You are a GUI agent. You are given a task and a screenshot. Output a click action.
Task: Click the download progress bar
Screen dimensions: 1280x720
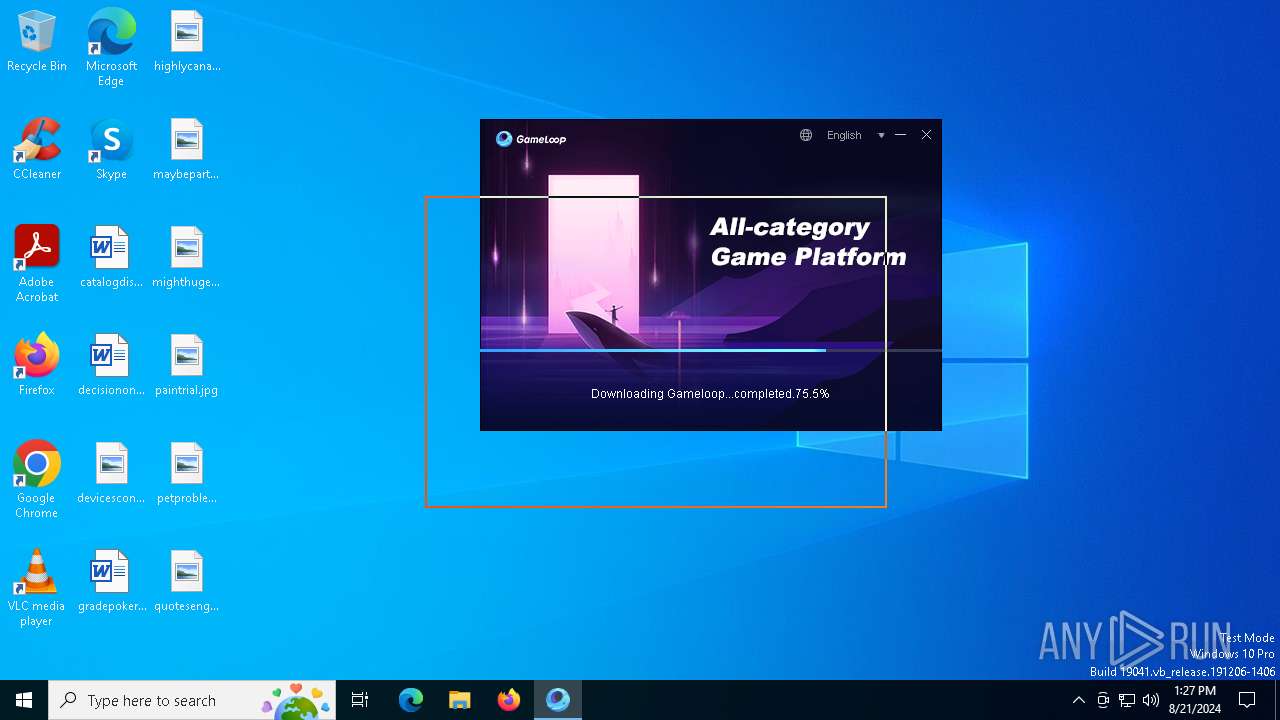[x=711, y=351]
